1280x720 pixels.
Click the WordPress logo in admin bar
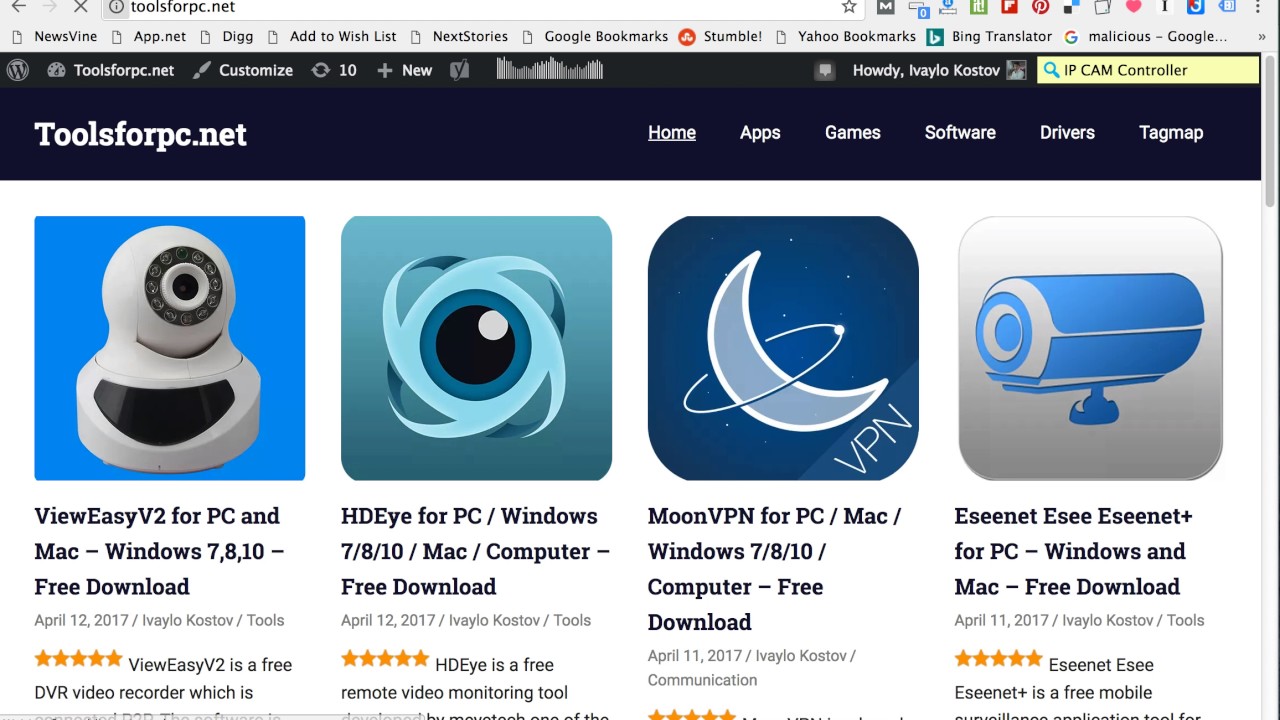pos(18,70)
